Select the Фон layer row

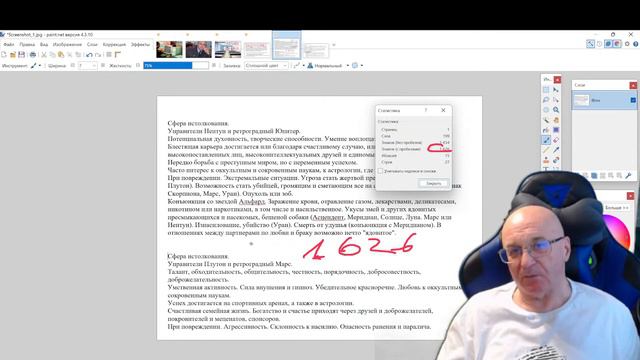604,100
